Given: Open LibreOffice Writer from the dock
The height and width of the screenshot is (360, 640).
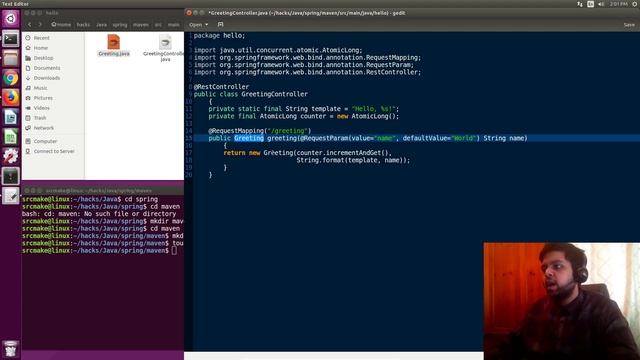Looking at the screenshot, I should [11, 117].
